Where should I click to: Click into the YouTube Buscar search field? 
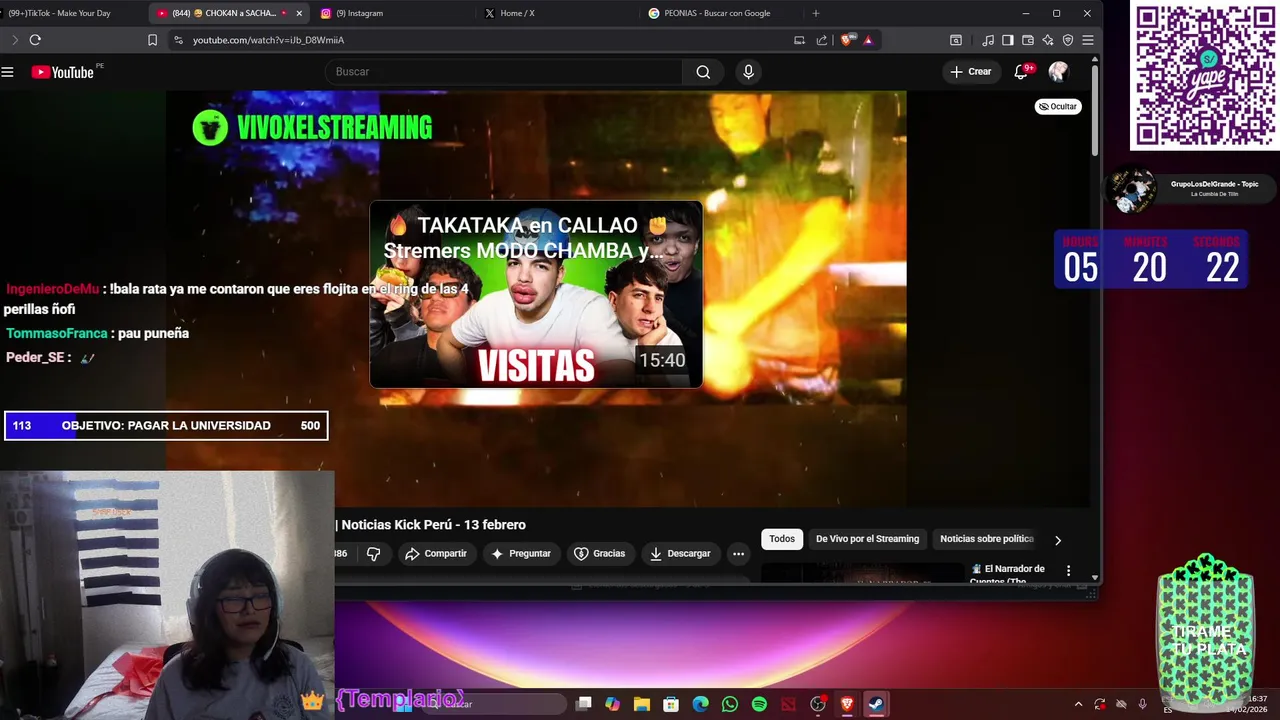coord(504,72)
